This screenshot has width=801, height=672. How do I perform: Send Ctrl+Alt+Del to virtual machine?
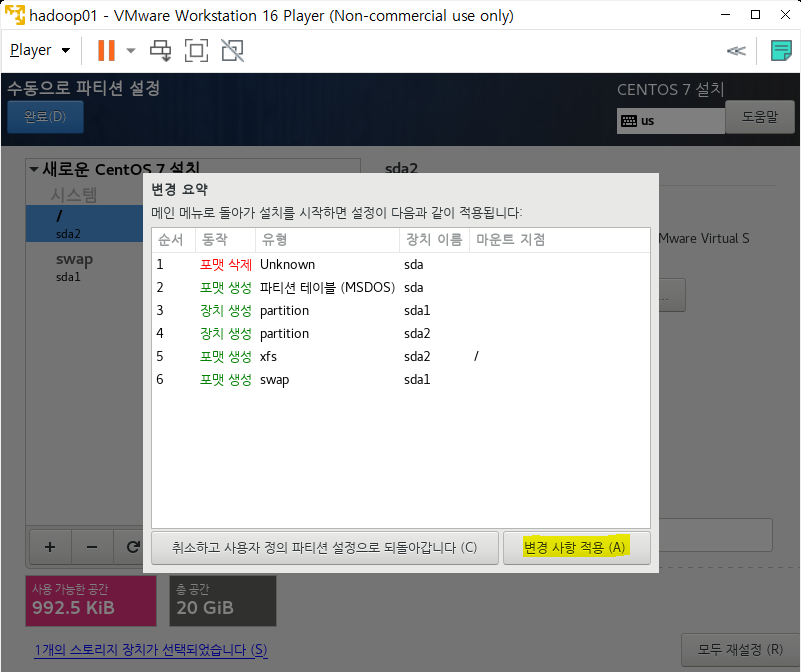pos(160,51)
